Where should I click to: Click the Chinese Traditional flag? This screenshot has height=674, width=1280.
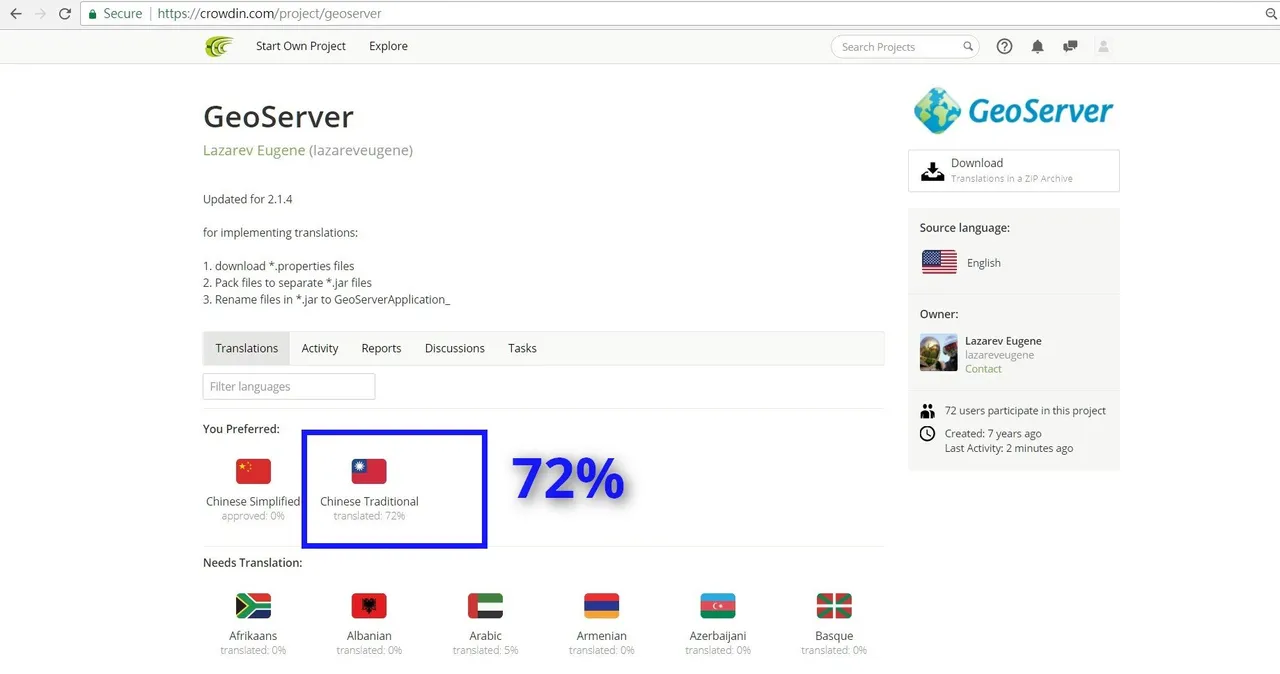[x=369, y=471]
